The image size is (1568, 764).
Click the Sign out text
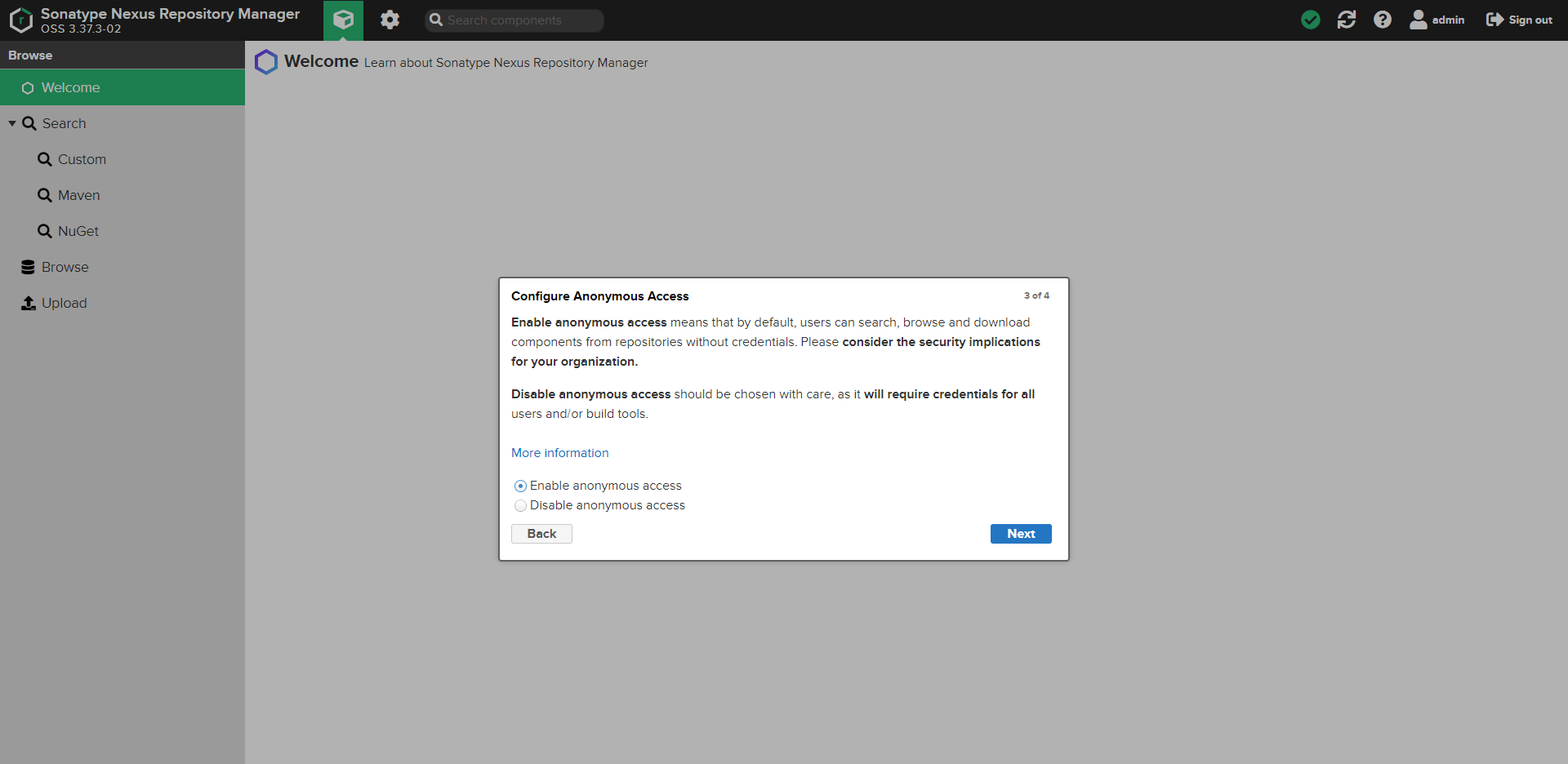pyautogui.click(x=1530, y=20)
